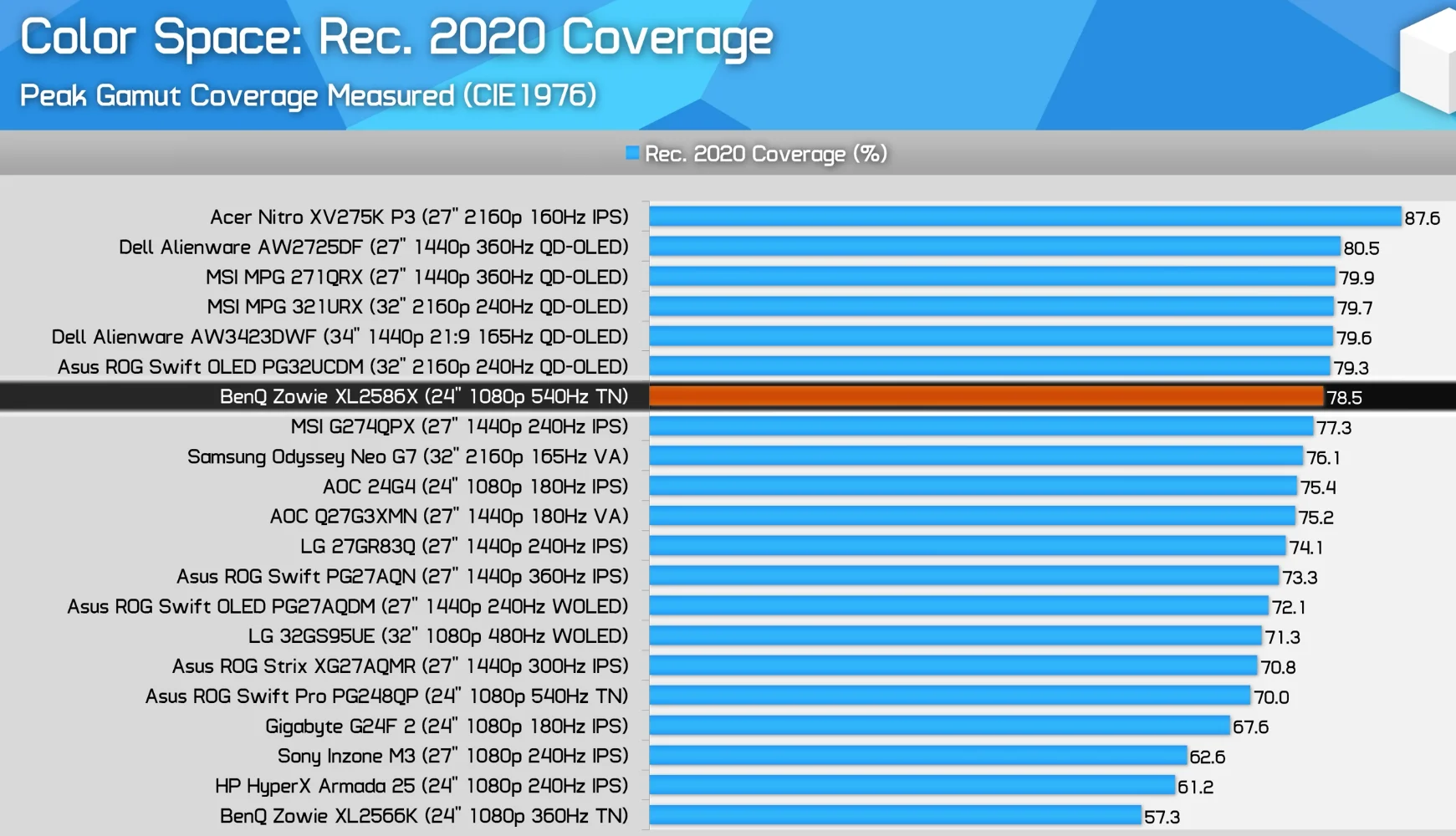1456x836 pixels.
Task: Select the Dell Alienware AW3423DWF label
Action: [x=340, y=337]
